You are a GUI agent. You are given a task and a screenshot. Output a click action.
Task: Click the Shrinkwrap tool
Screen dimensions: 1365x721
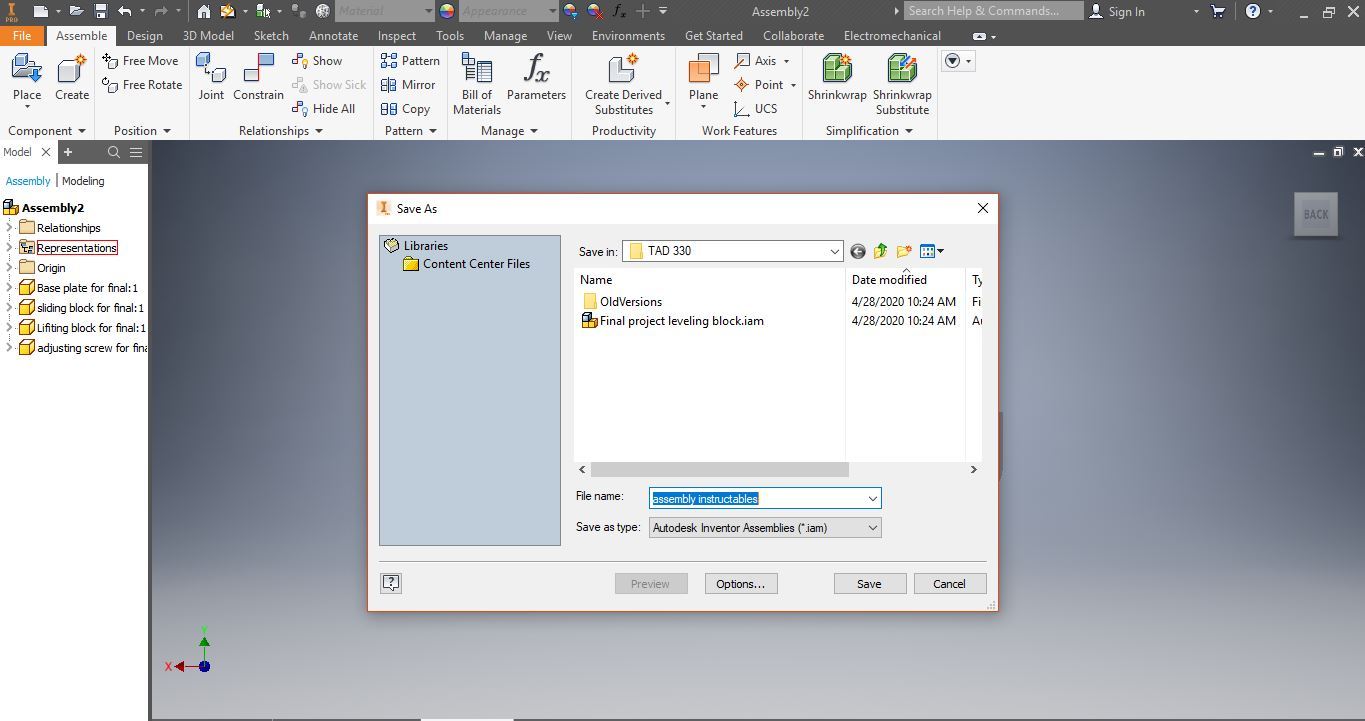pos(837,79)
